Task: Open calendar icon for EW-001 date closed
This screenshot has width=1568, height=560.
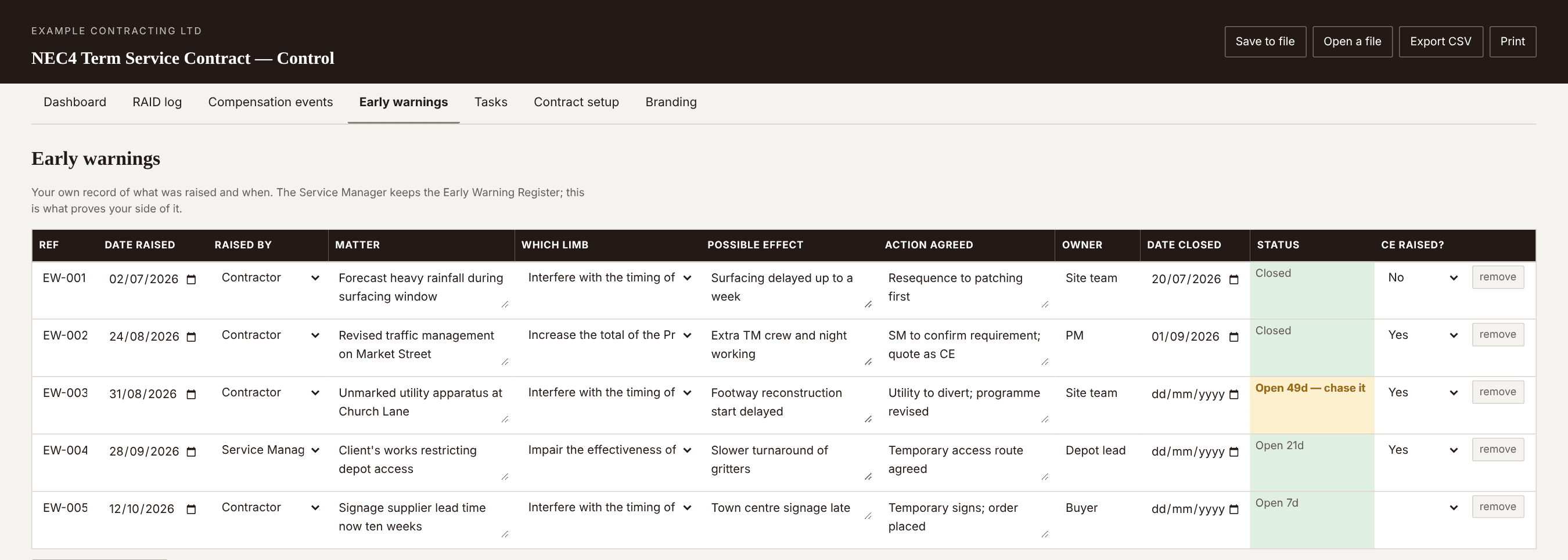Action: pyautogui.click(x=1234, y=279)
